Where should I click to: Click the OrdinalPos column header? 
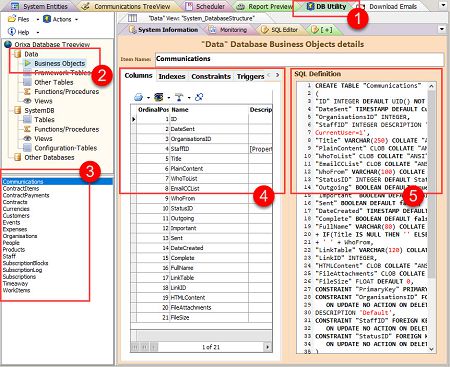coord(153,109)
